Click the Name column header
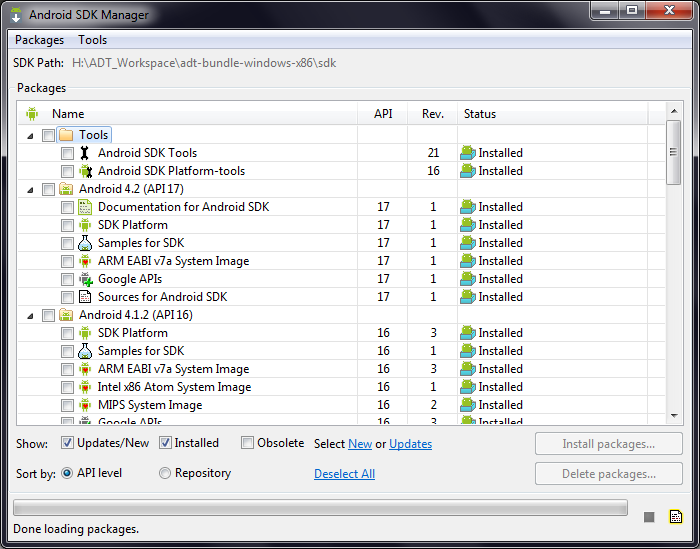This screenshot has width=700, height=549. [x=188, y=114]
